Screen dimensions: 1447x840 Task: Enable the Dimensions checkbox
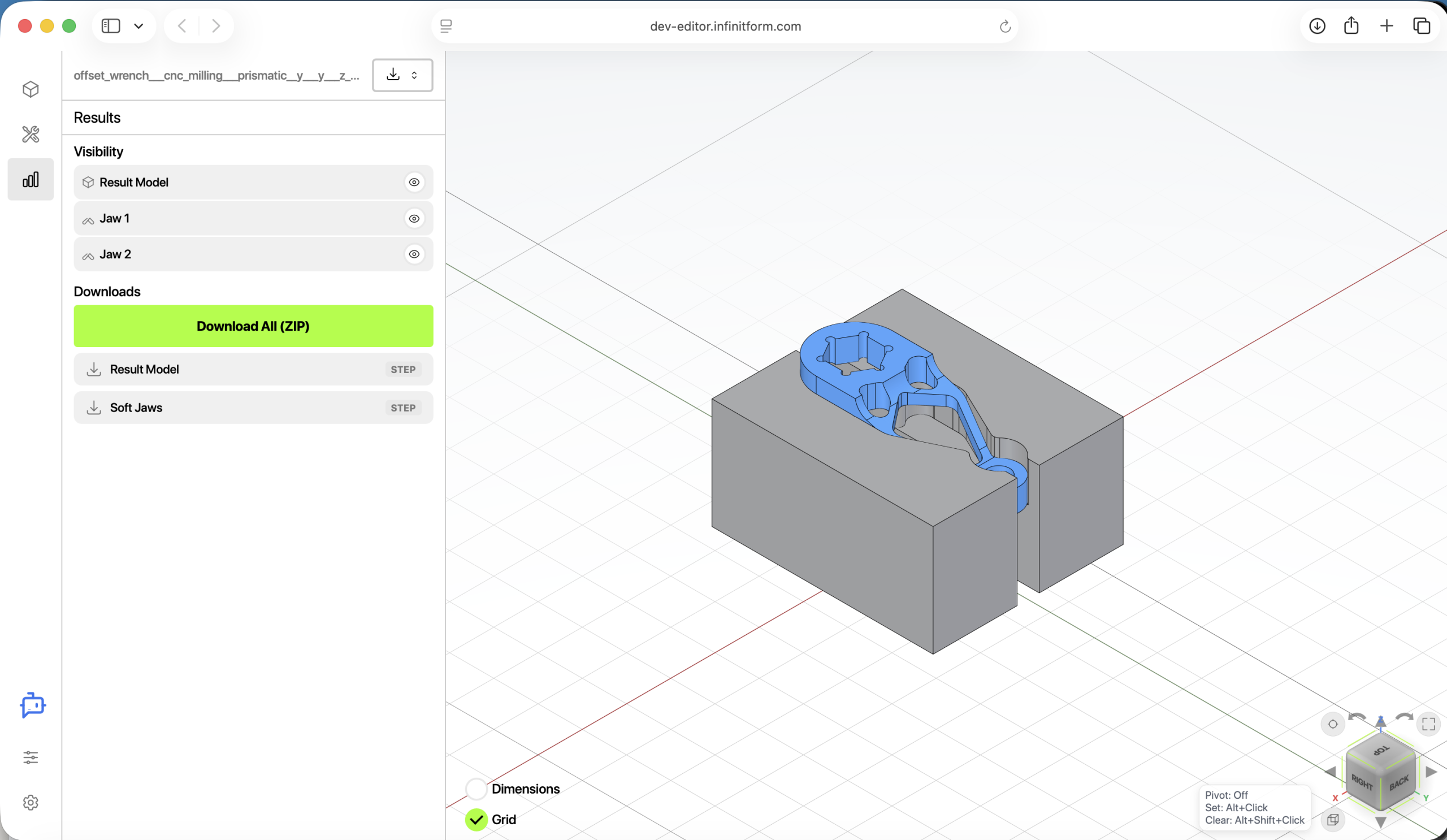476,789
